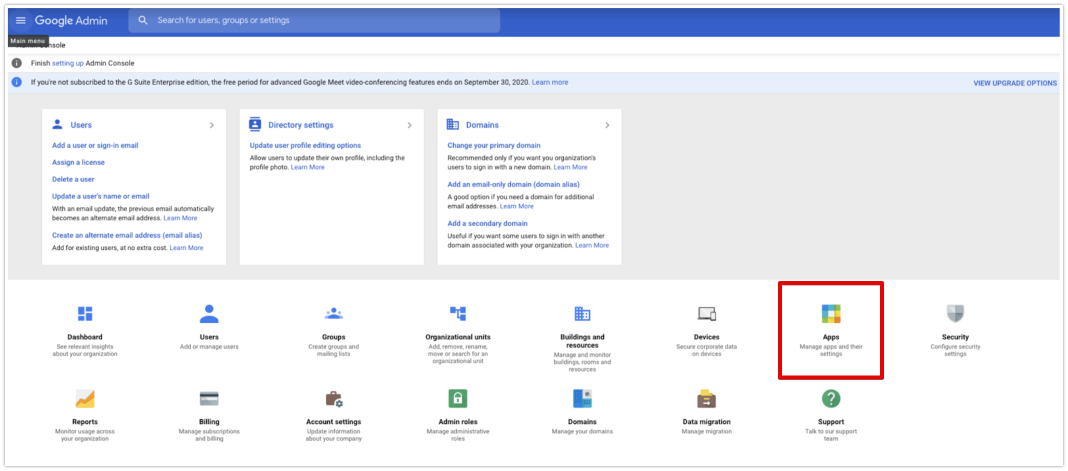Screen dimensions: 1068x471
Task: Click the Devices icon
Action: (x=706, y=314)
